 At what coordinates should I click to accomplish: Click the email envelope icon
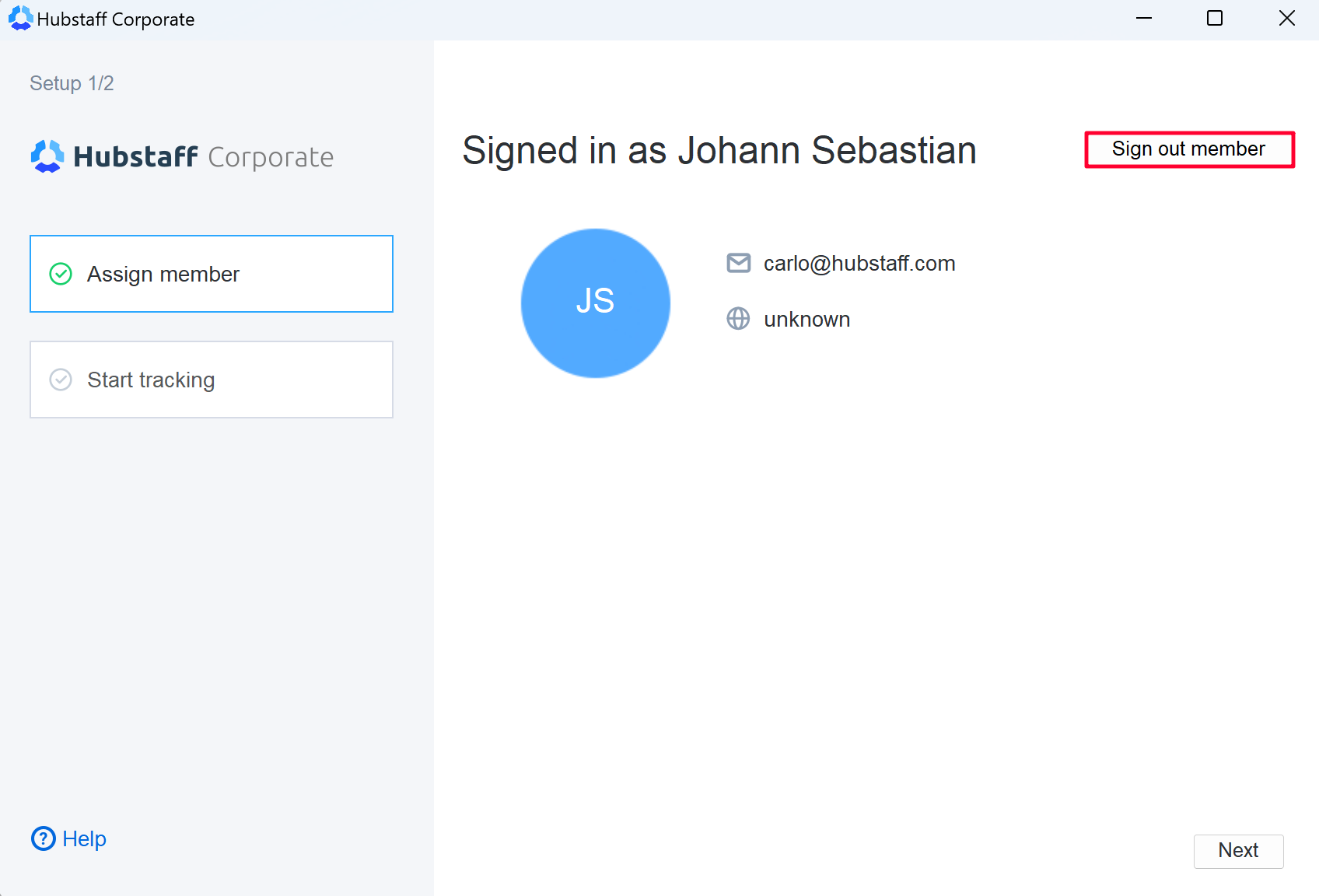(x=738, y=264)
